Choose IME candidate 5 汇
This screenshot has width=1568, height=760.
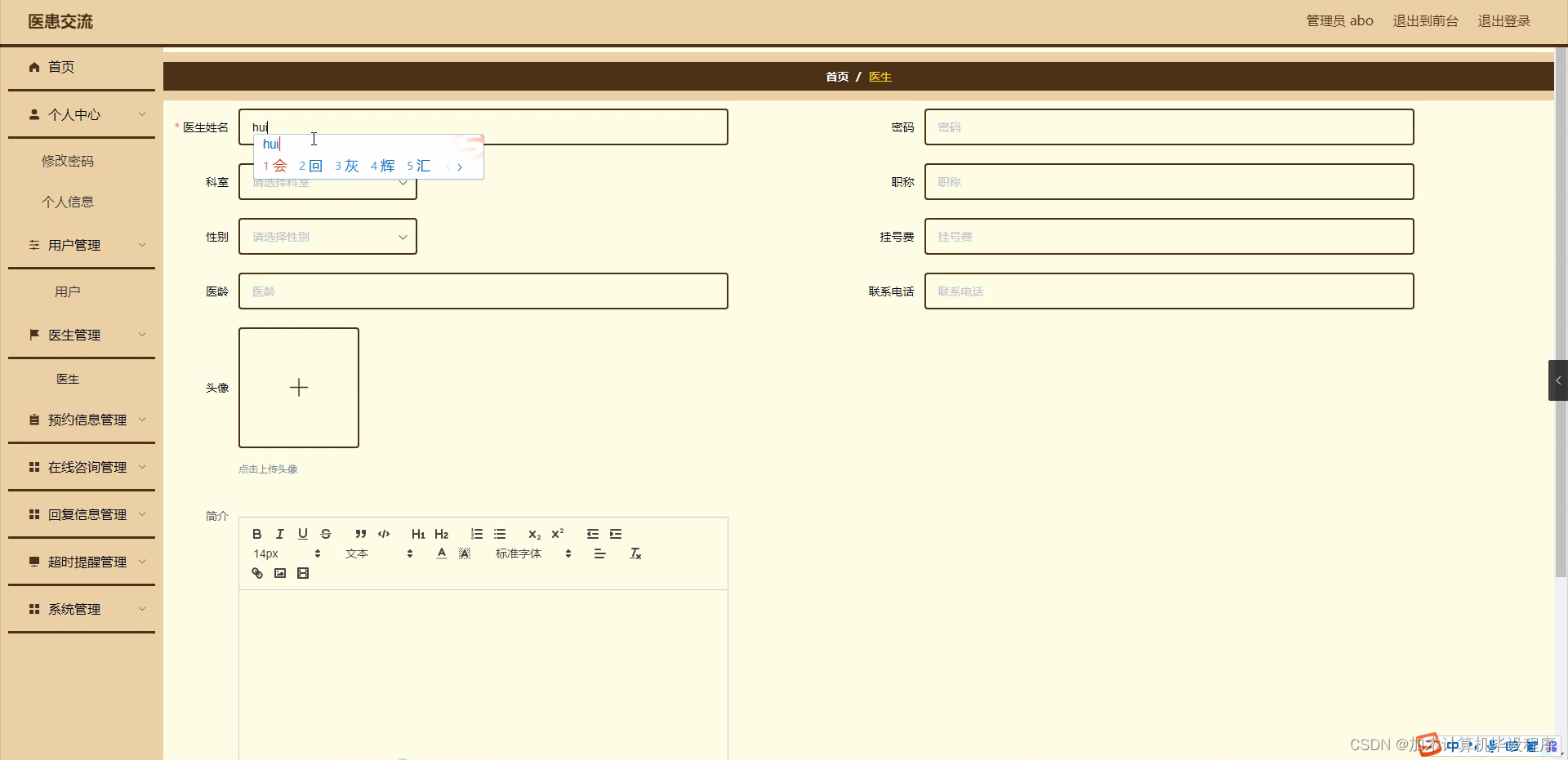tap(419, 166)
